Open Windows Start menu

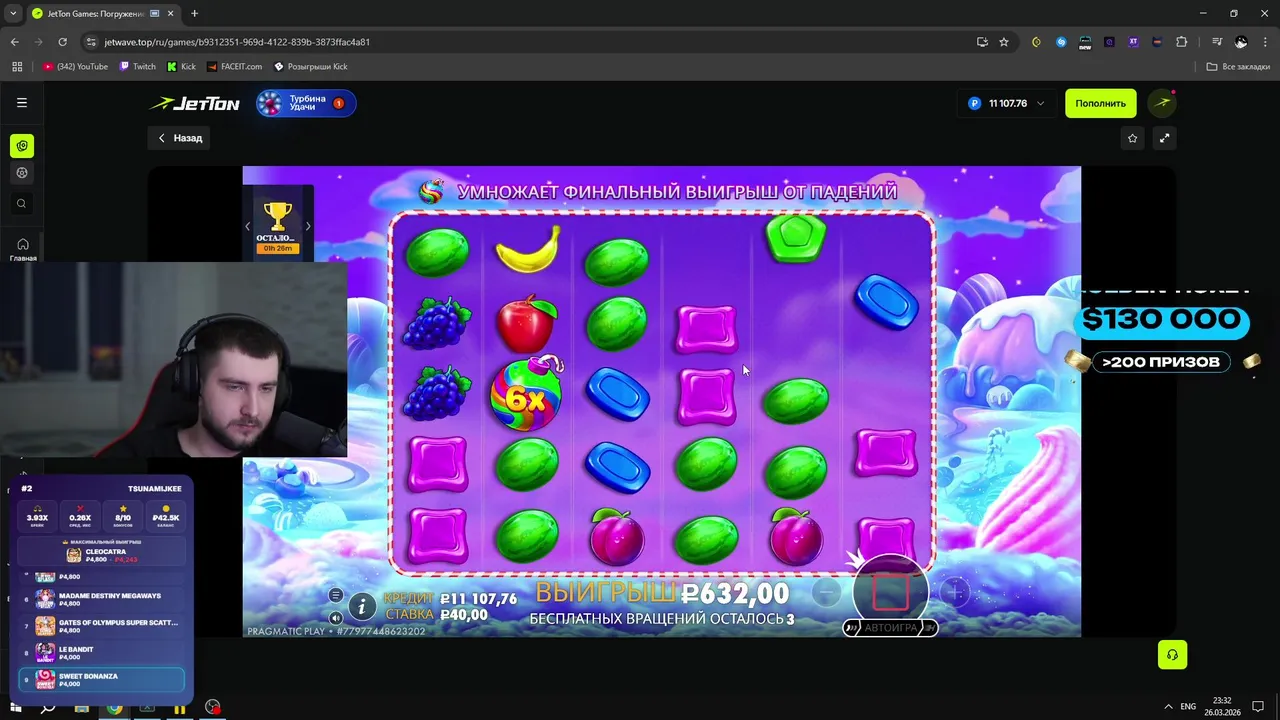[16, 708]
